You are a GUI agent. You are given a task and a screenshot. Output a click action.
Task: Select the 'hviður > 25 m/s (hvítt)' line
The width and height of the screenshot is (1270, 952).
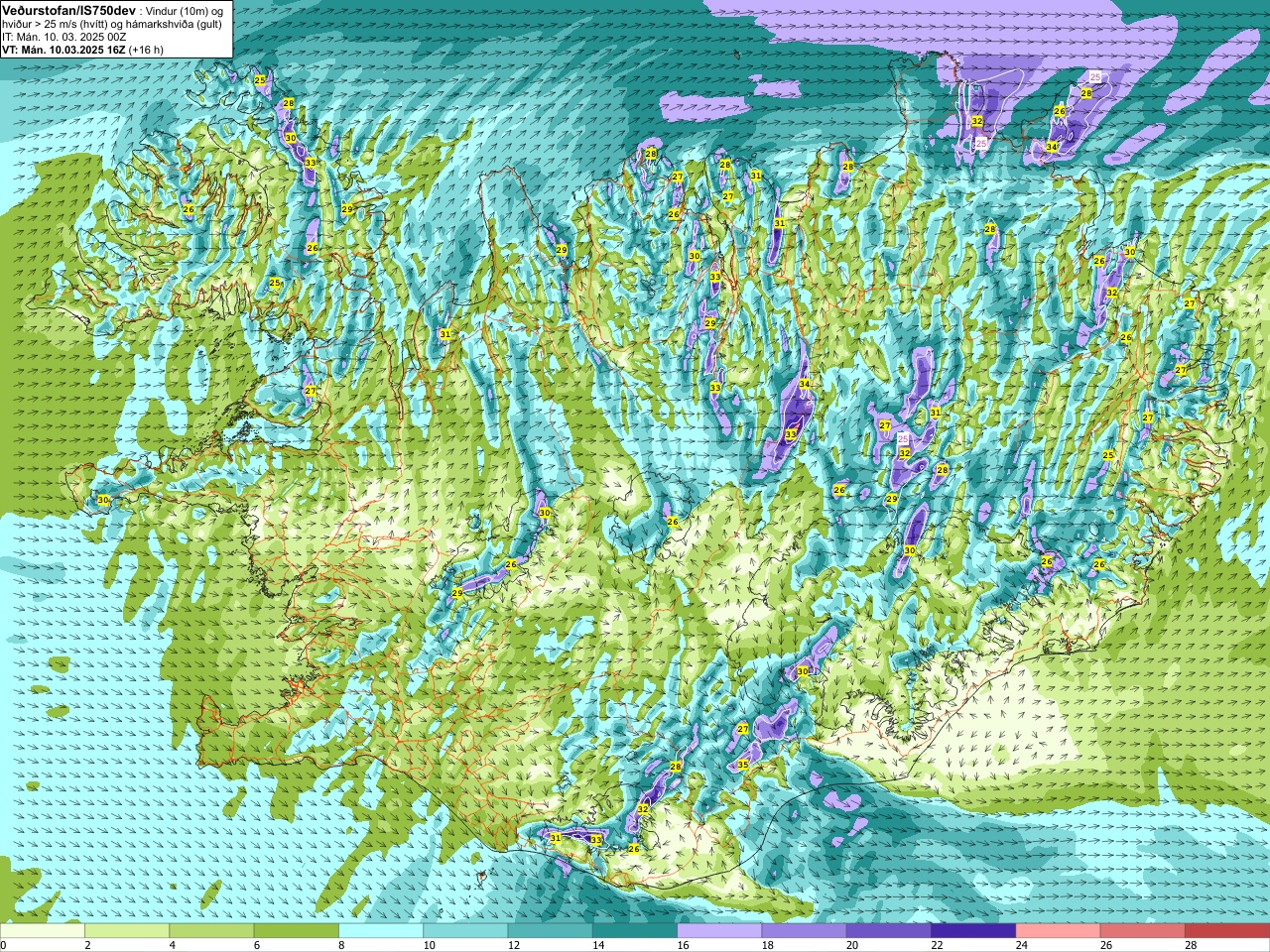(x=56, y=23)
